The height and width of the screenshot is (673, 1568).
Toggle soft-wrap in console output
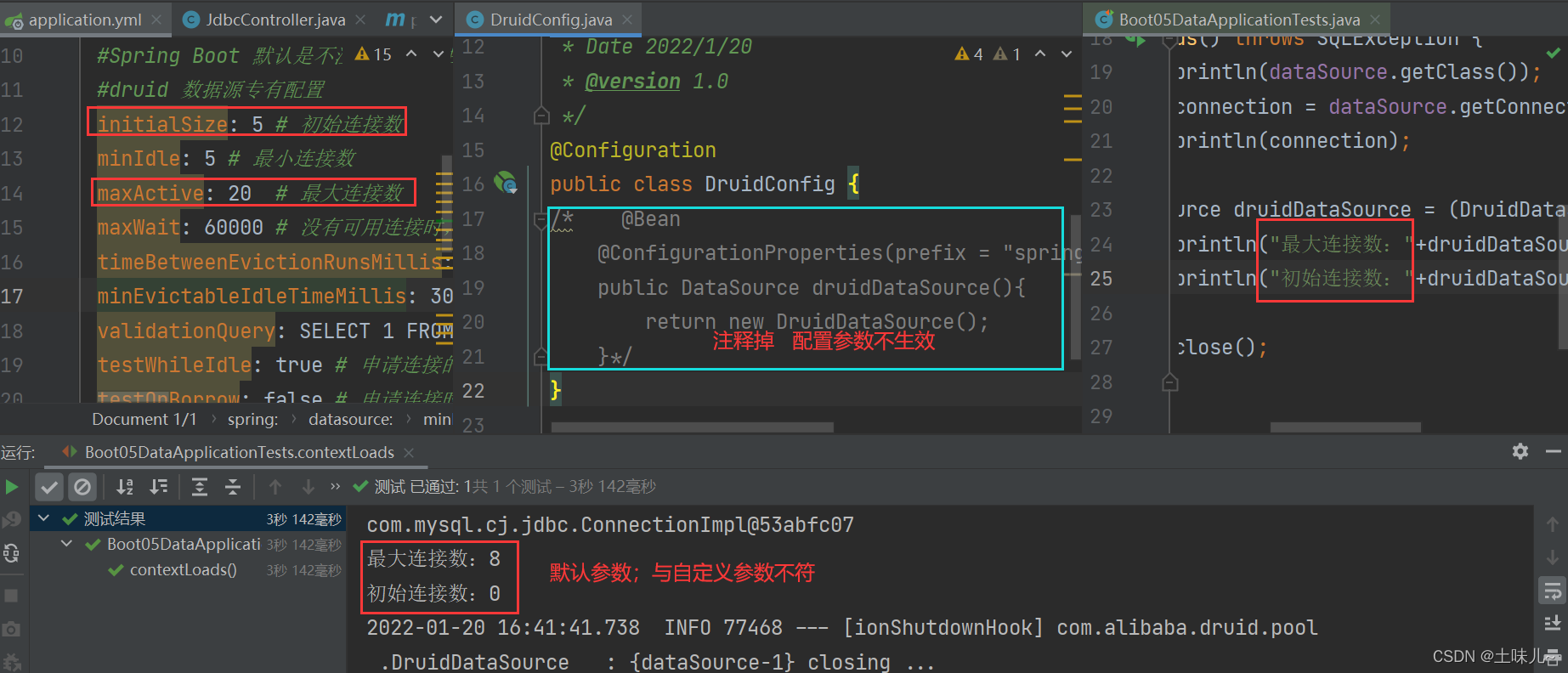click(x=1553, y=591)
